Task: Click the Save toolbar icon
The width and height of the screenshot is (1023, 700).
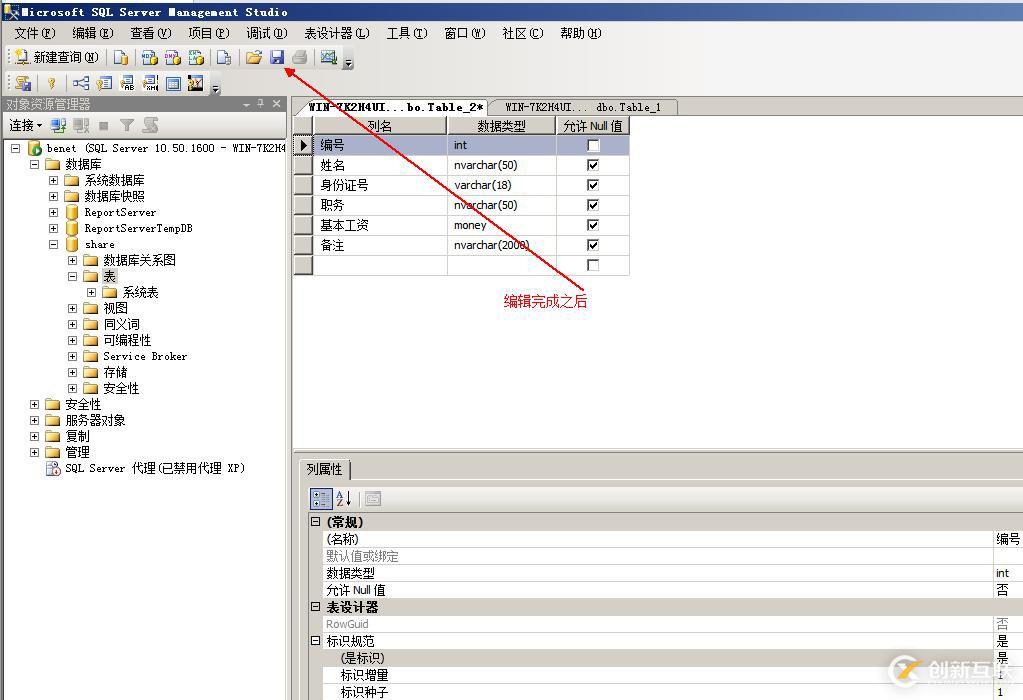Action: 278,58
